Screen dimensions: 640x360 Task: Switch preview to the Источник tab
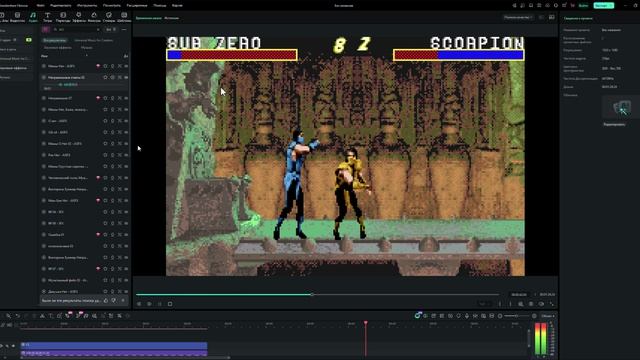click(171, 18)
